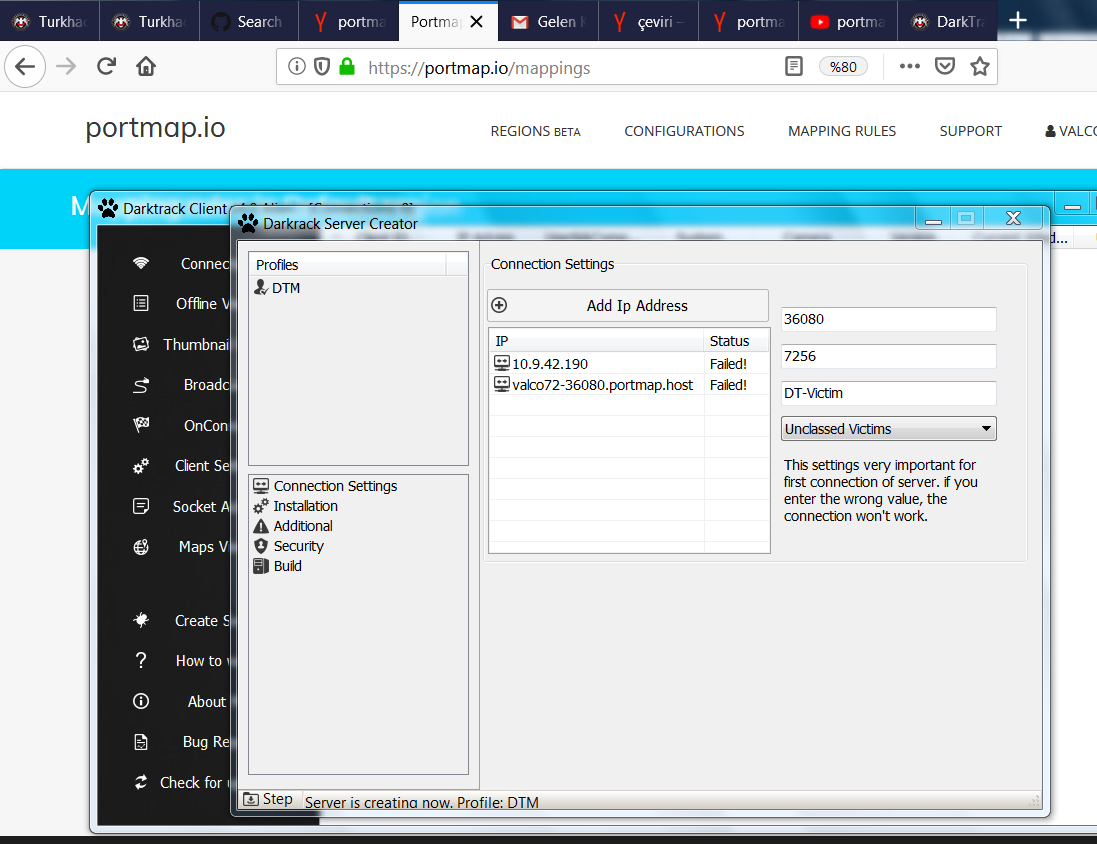Click Security shield icon
This screenshot has height=844, width=1097.
[x=261, y=546]
